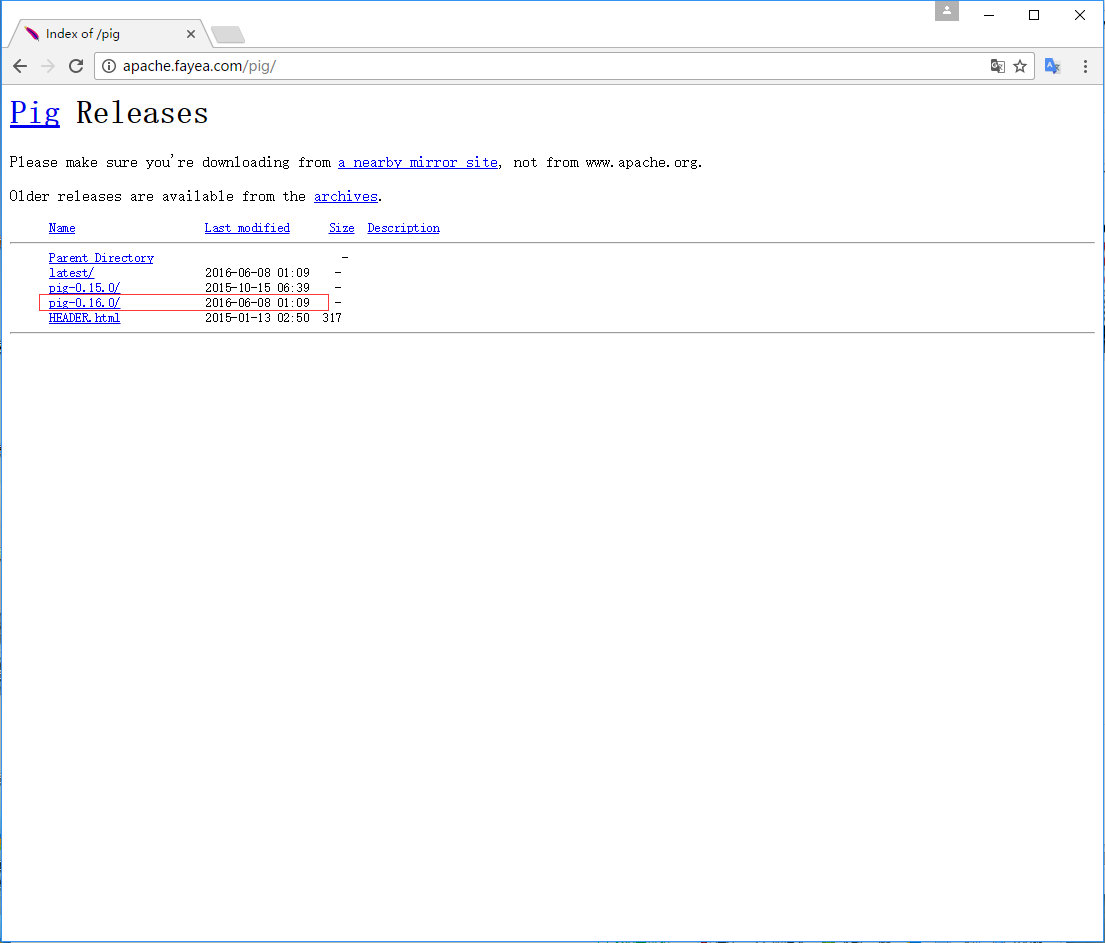
Task: Sort listing by the Name column
Action: point(62,228)
